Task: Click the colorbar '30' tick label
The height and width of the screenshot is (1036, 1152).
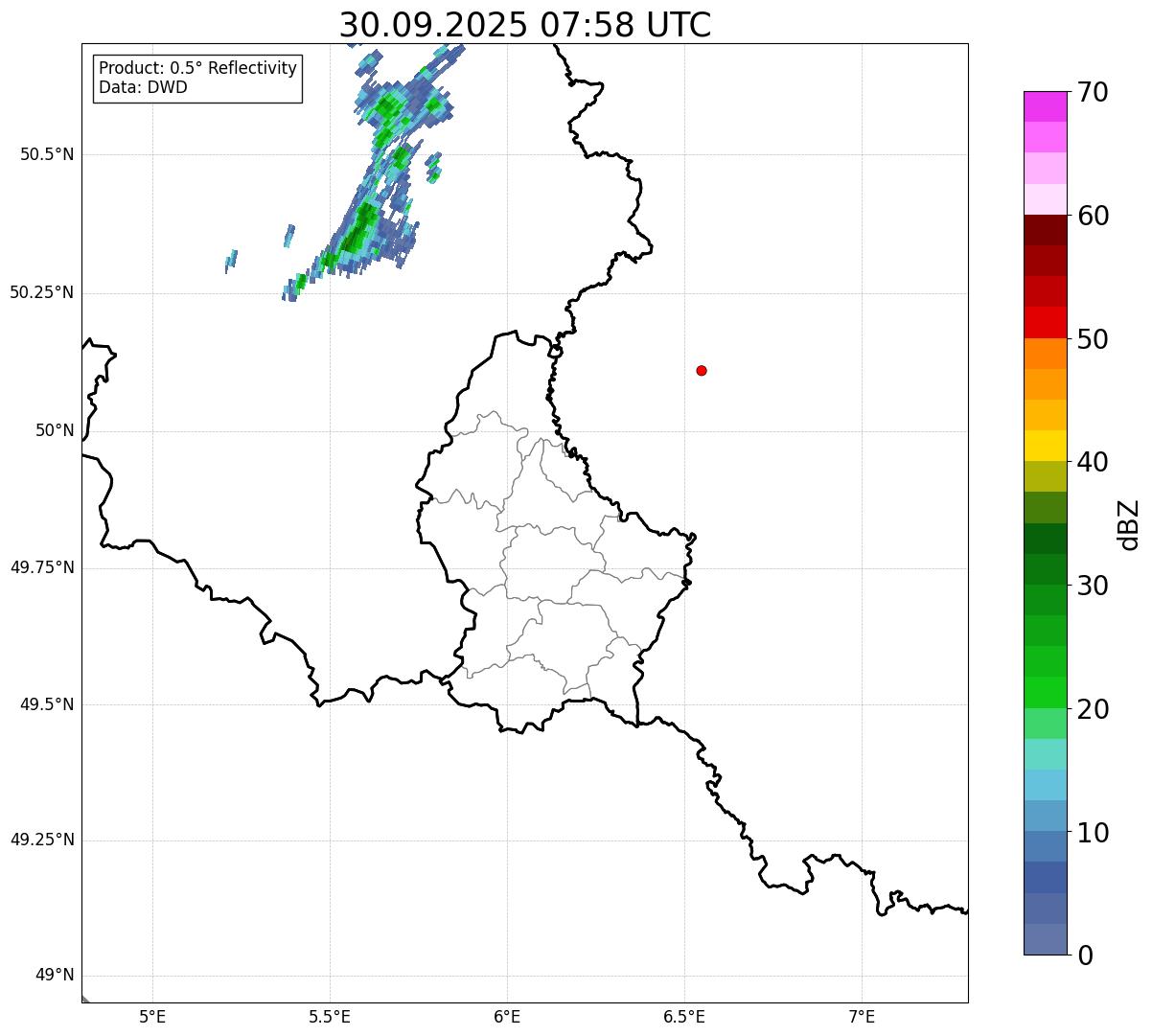Action: click(1093, 586)
